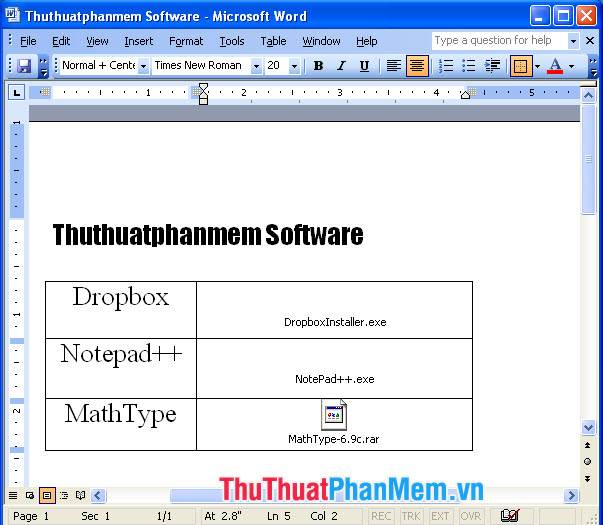Click the vertical scrollbar thumb
603x525 pixels.
[x=588, y=159]
